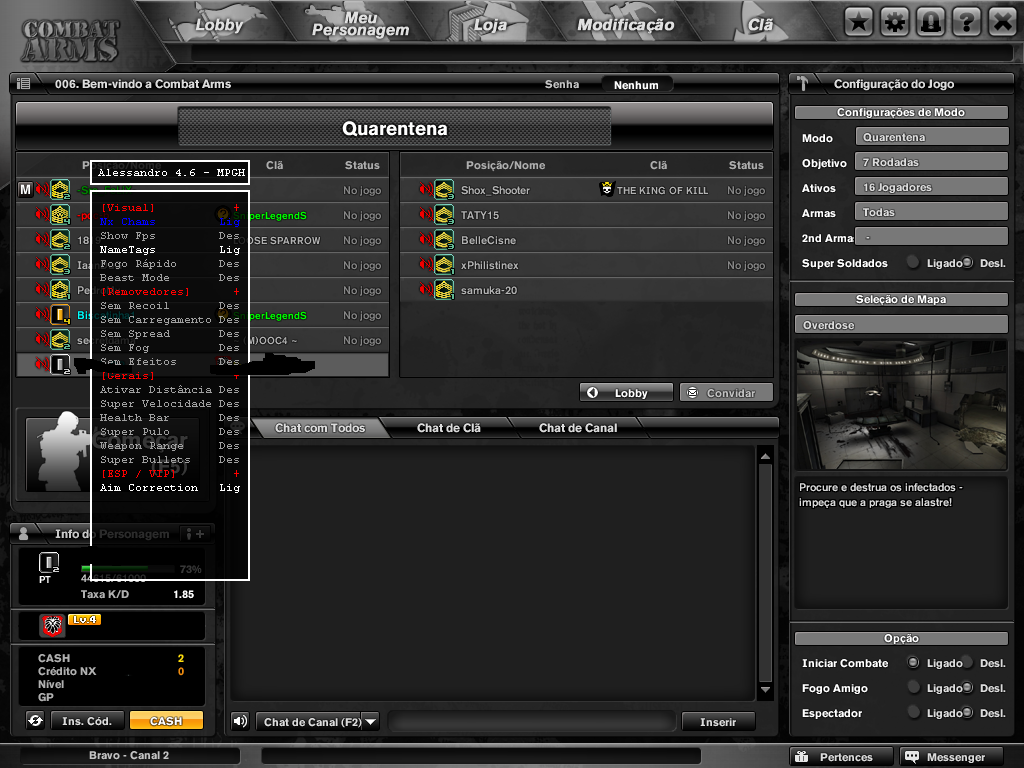Mute BelleCisne via speaker icon

coord(426,240)
